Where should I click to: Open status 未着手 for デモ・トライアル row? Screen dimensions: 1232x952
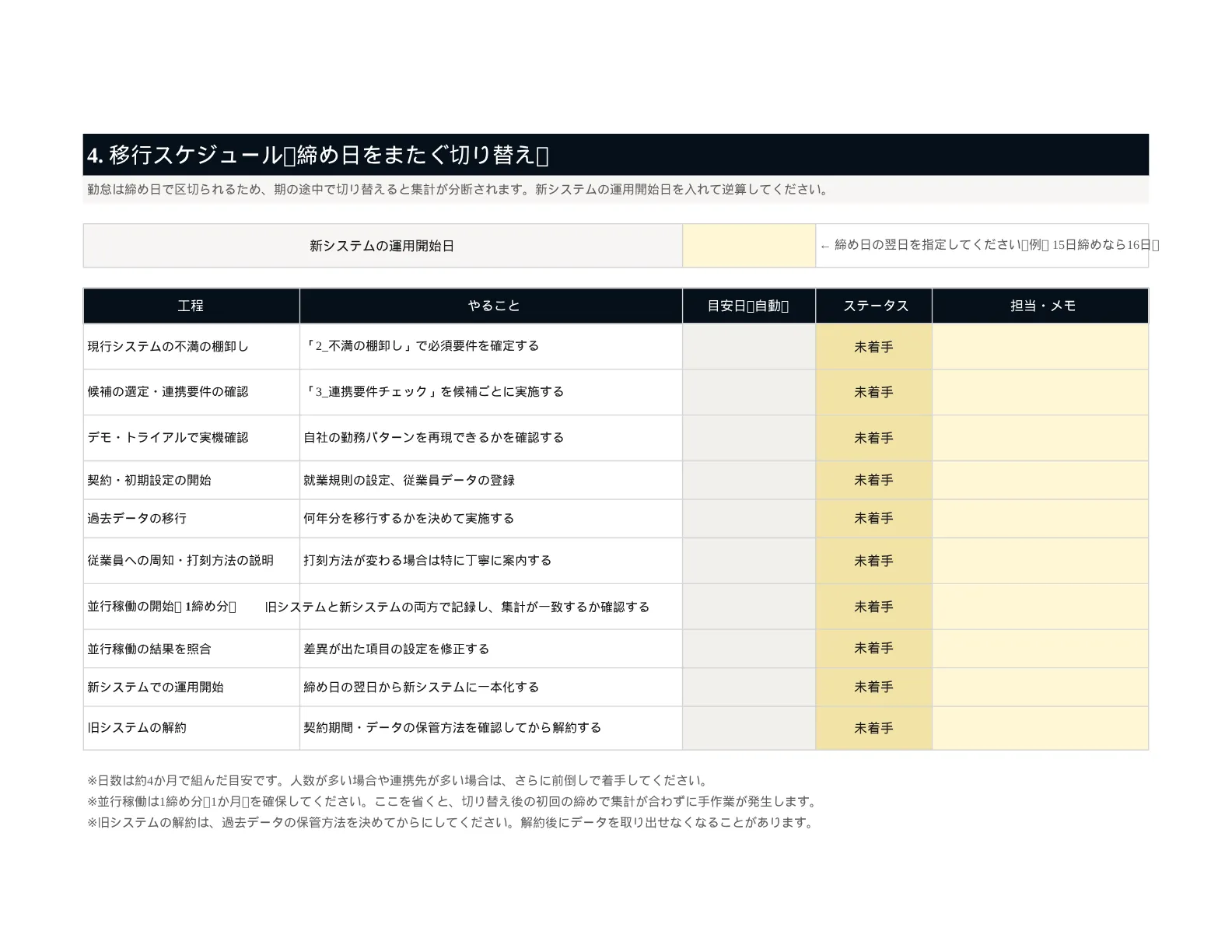pos(874,438)
